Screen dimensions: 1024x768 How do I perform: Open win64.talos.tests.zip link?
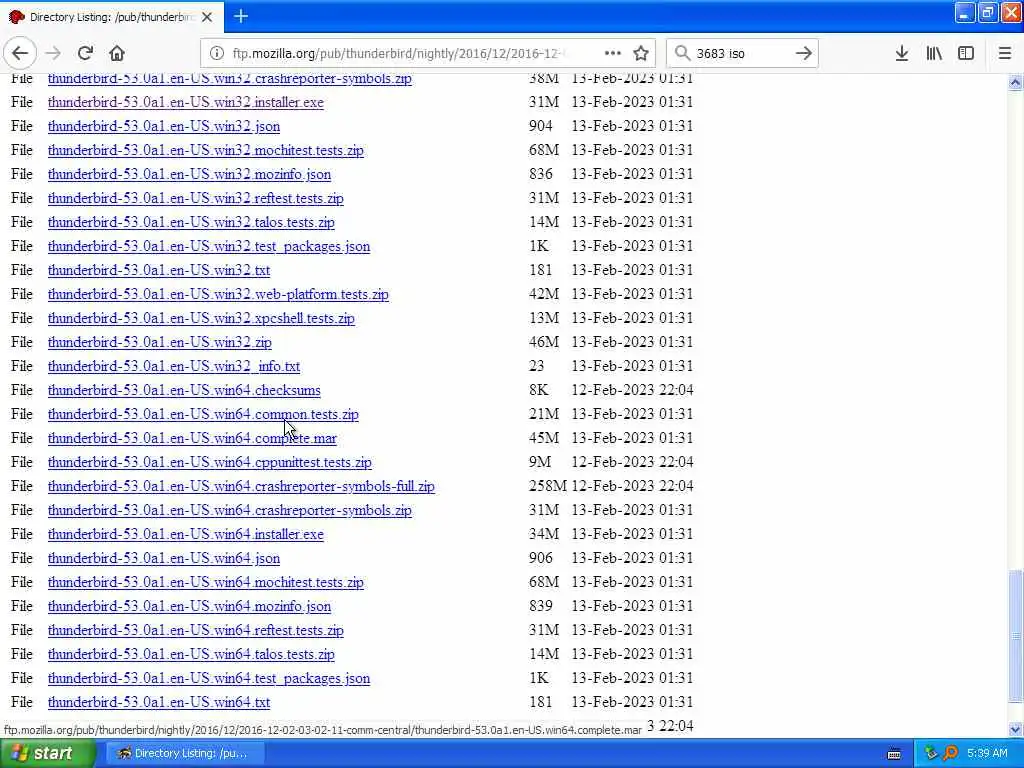[x=191, y=654]
